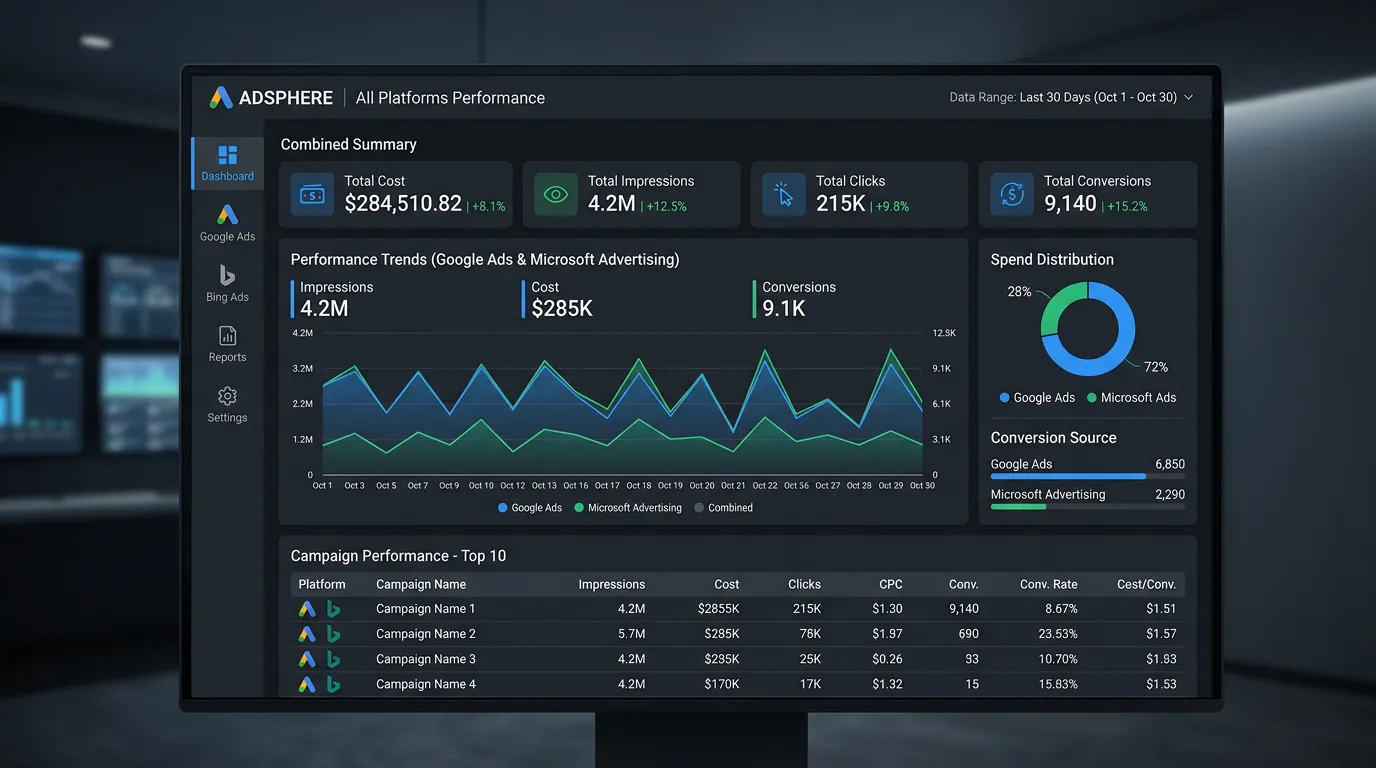Screen dimensions: 1376x768
Task: Click the 23.53% conversion rate cell
Action: click(1057, 634)
